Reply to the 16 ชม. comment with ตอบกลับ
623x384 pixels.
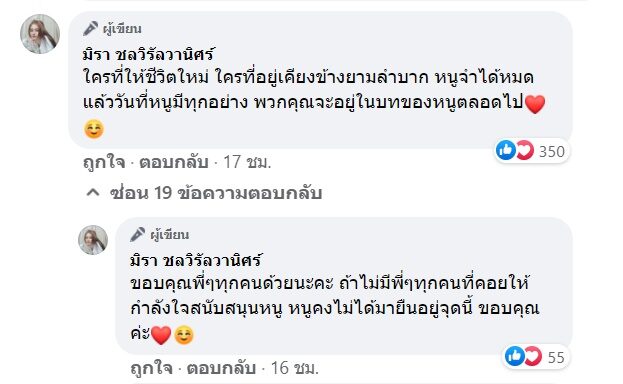pyautogui.click(x=221, y=368)
